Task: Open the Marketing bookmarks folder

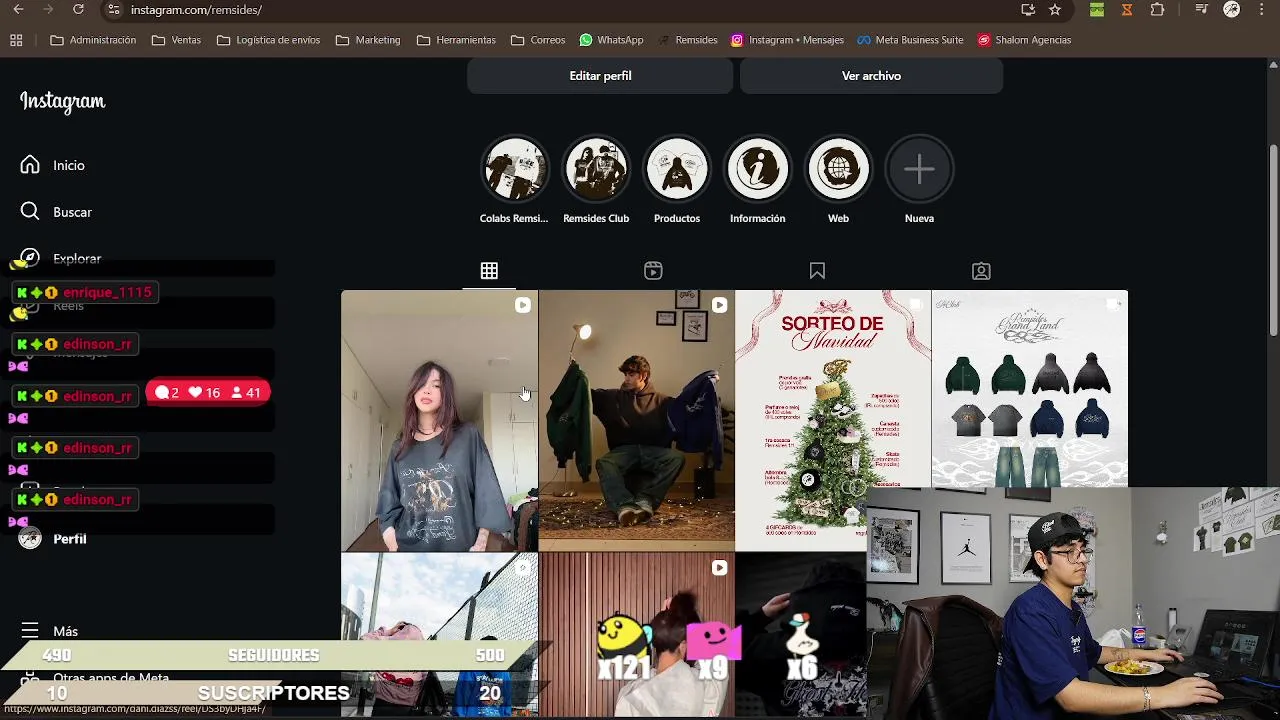Action: tap(368, 40)
